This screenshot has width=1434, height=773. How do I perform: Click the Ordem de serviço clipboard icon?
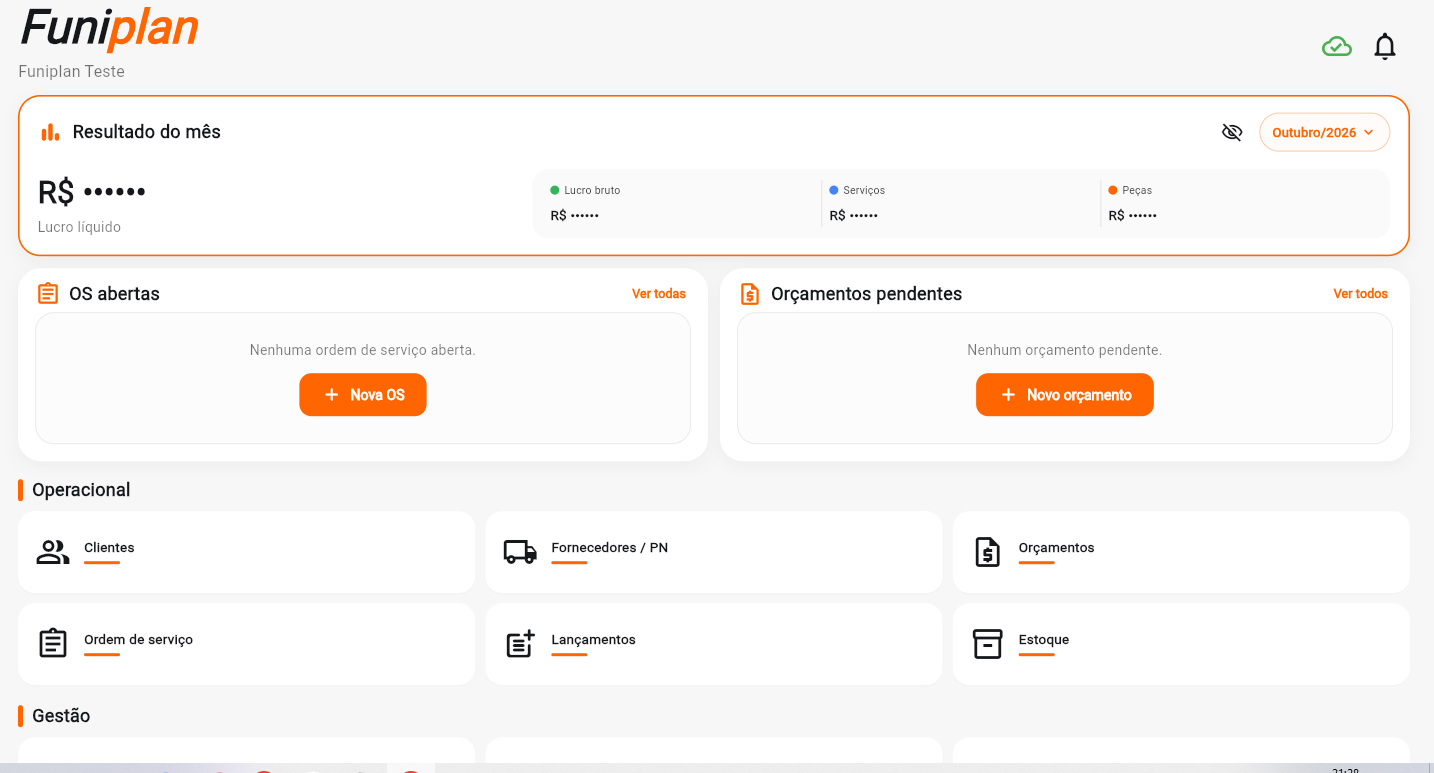(53, 643)
